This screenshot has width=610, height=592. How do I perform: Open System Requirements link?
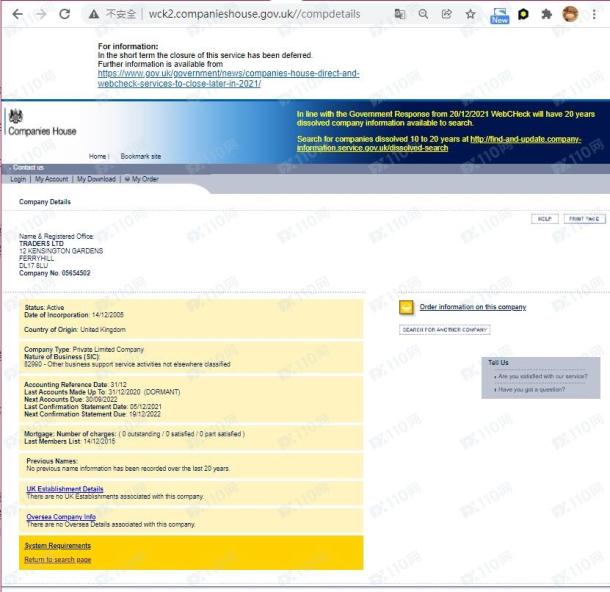pos(58,546)
